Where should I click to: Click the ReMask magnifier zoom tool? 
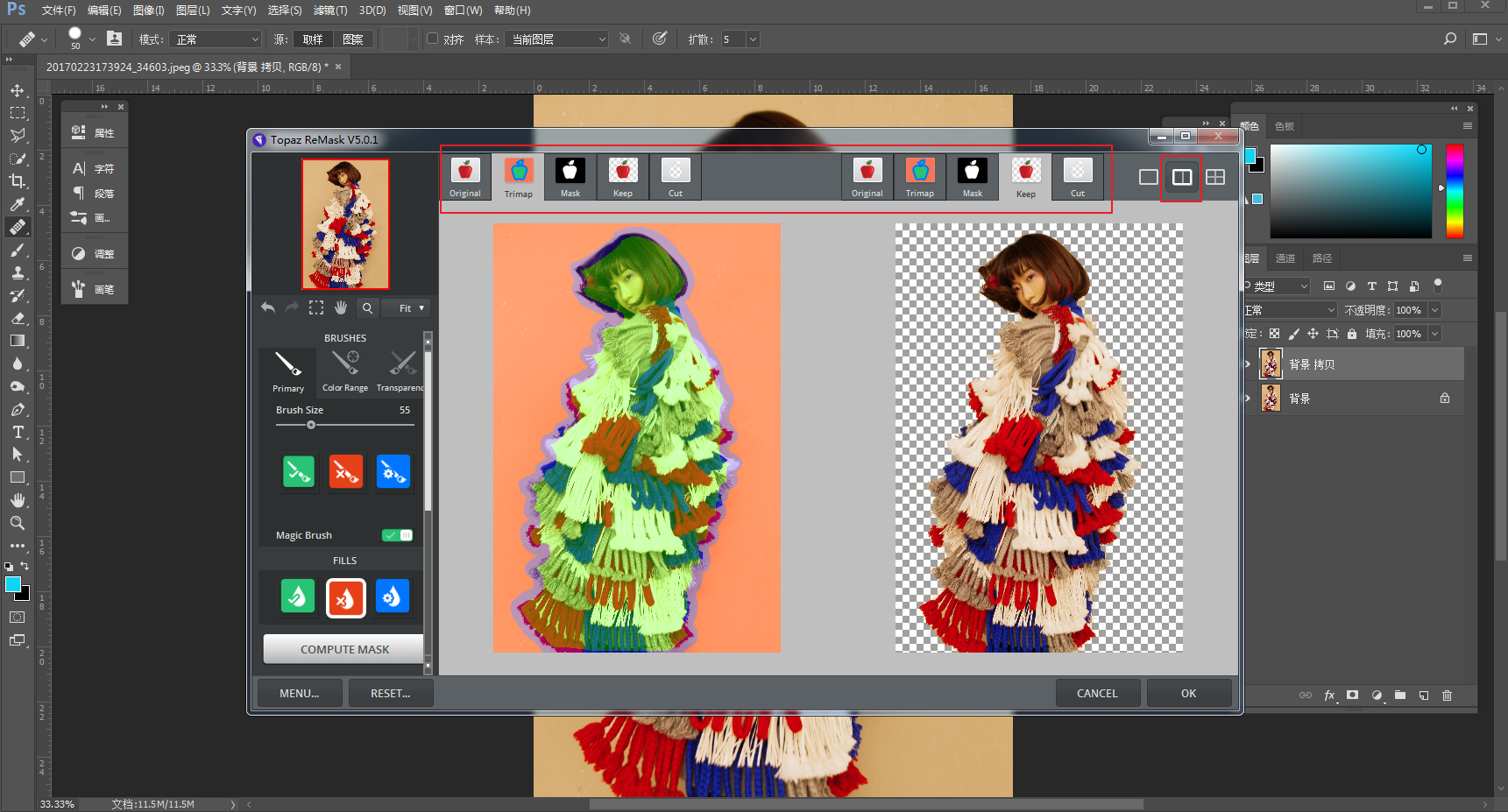coord(368,307)
